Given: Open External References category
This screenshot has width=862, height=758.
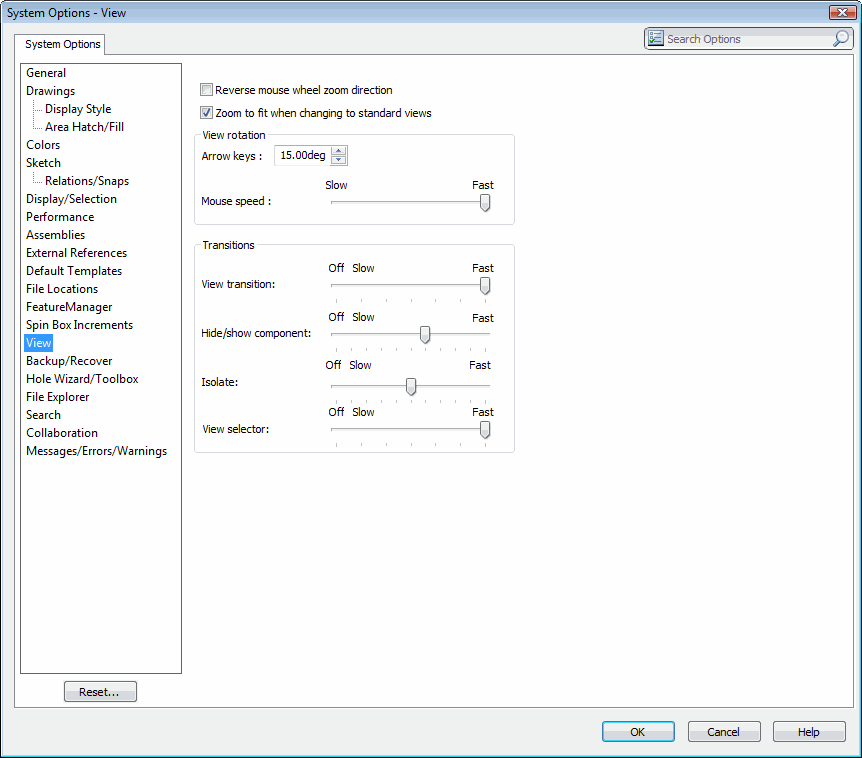Looking at the screenshot, I should (76, 253).
